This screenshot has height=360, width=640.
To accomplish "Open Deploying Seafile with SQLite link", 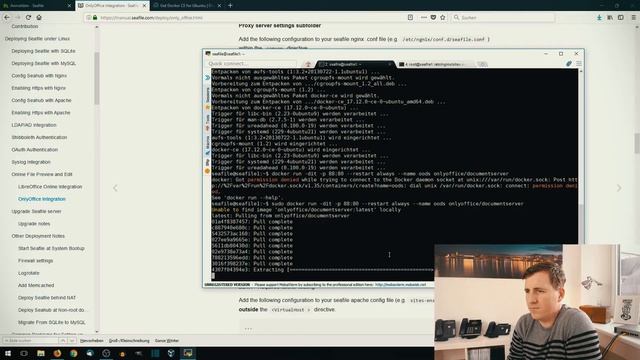I will point(43,51).
